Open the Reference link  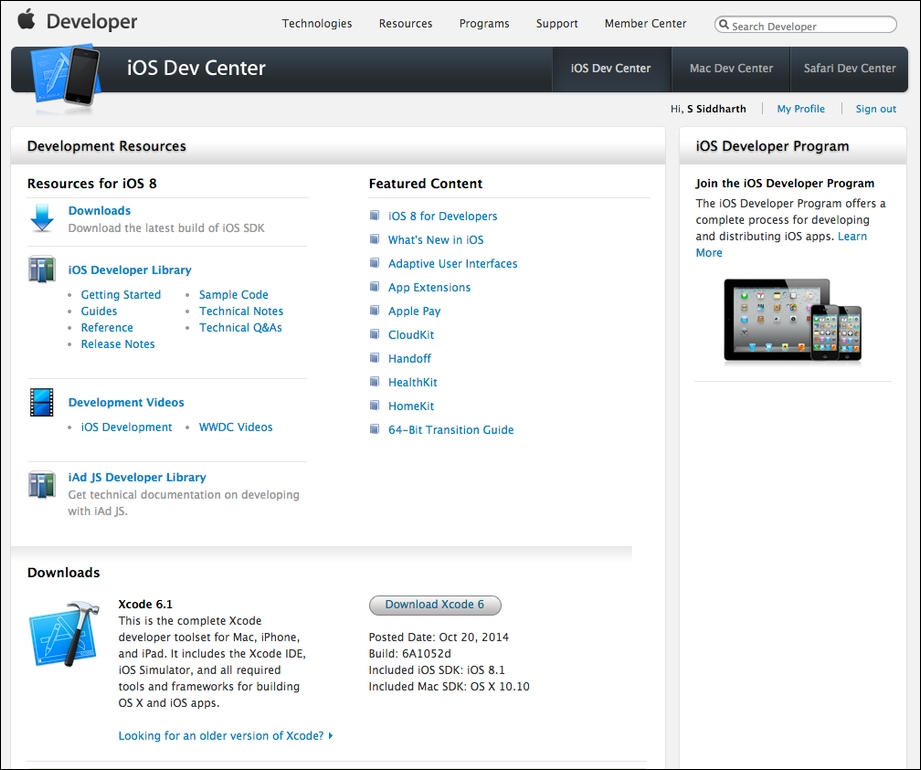pos(107,327)
